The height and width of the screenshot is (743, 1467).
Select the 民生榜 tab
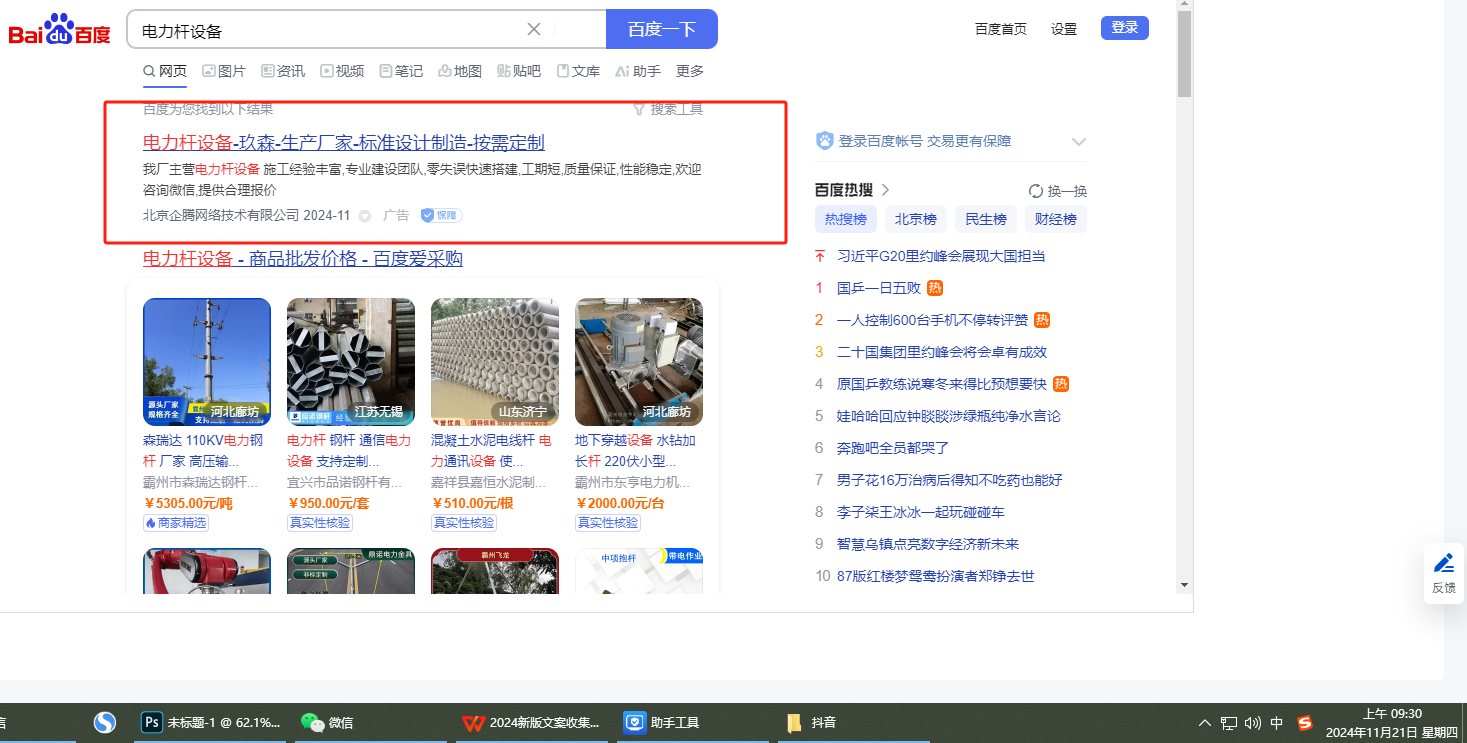point(986,219)
